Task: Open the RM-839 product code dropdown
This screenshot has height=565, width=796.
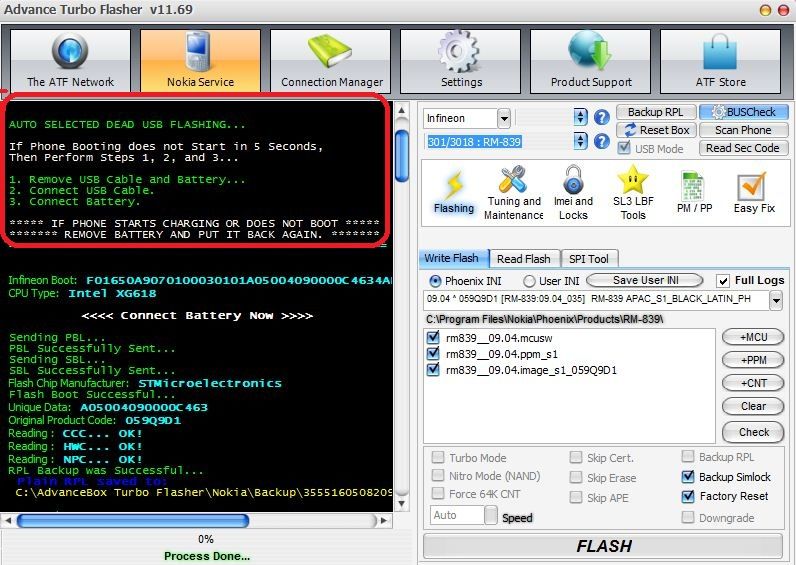Action: [776, 300]
